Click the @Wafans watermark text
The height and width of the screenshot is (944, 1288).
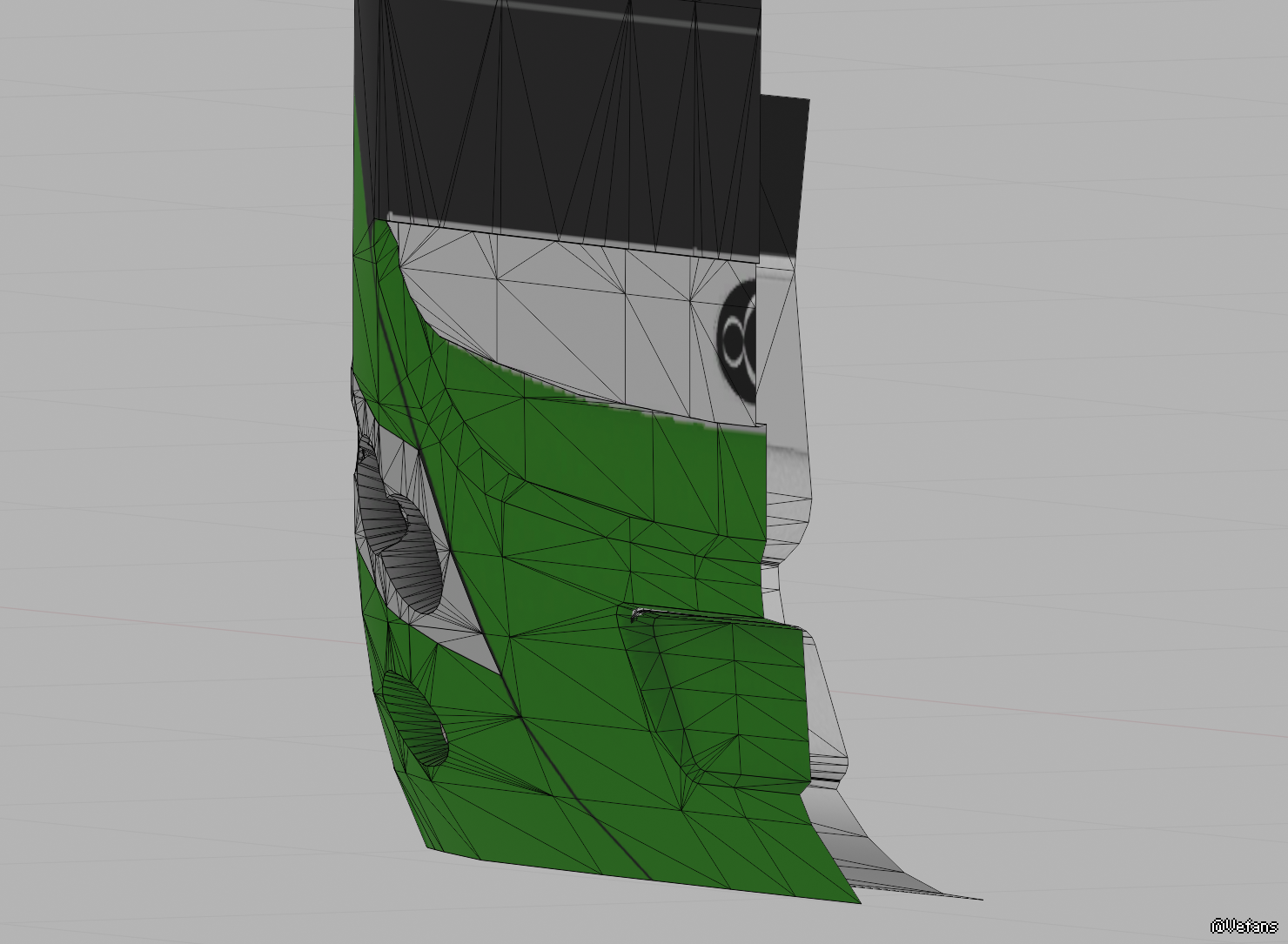(1244, 926)
